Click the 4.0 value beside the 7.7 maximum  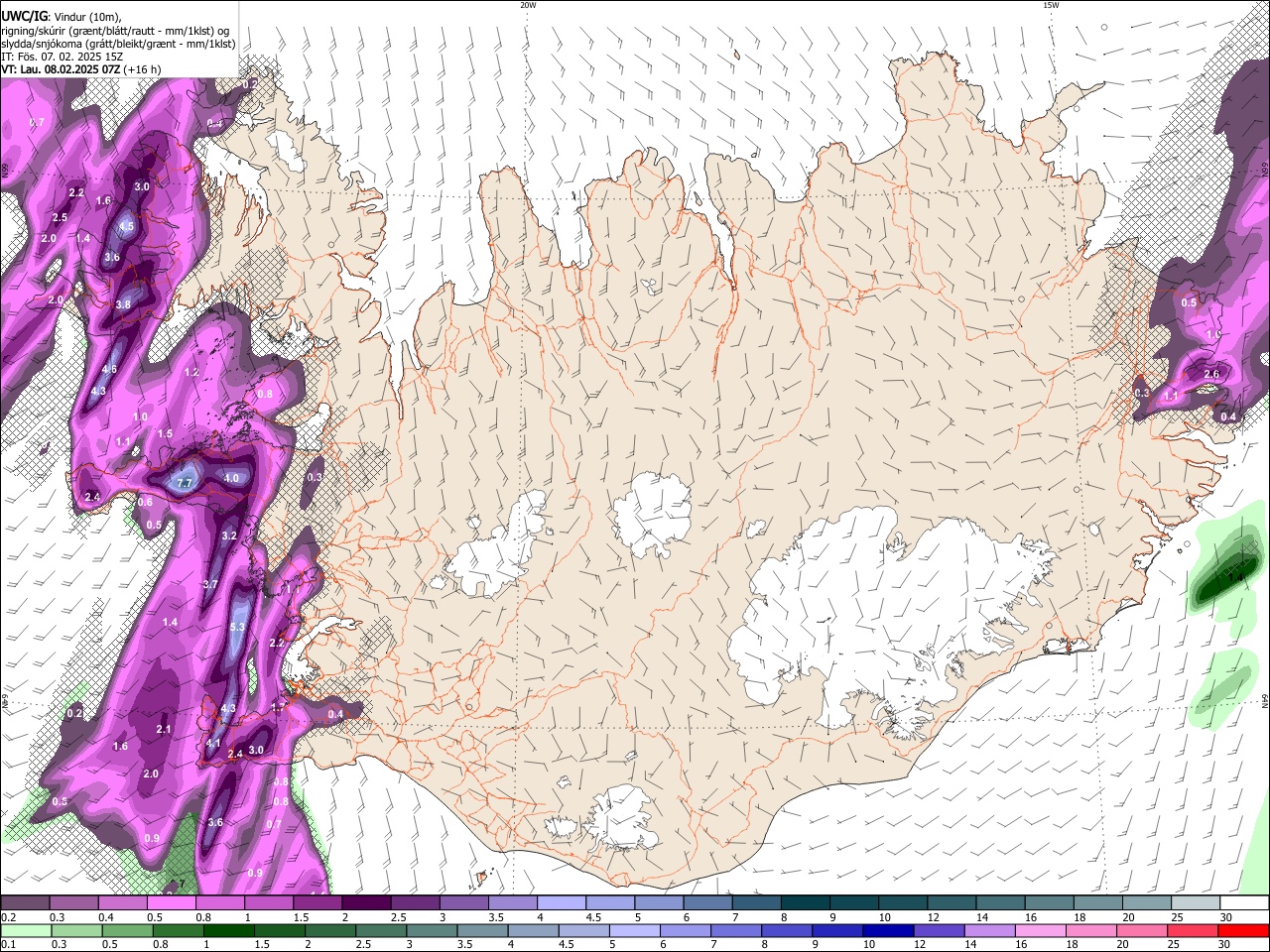[231, 478]
